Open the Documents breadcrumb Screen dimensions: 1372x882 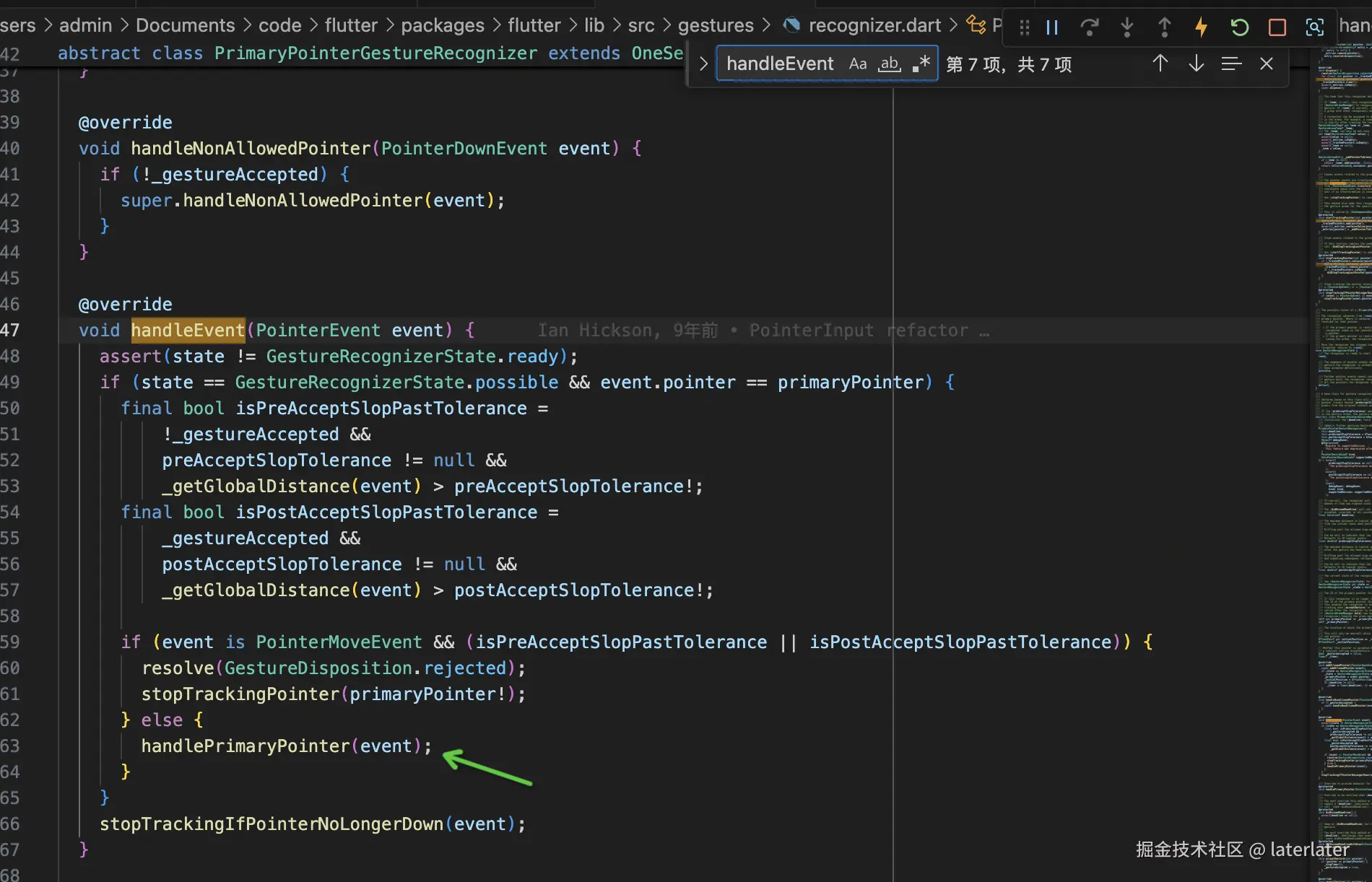click(x=186, y=25)
